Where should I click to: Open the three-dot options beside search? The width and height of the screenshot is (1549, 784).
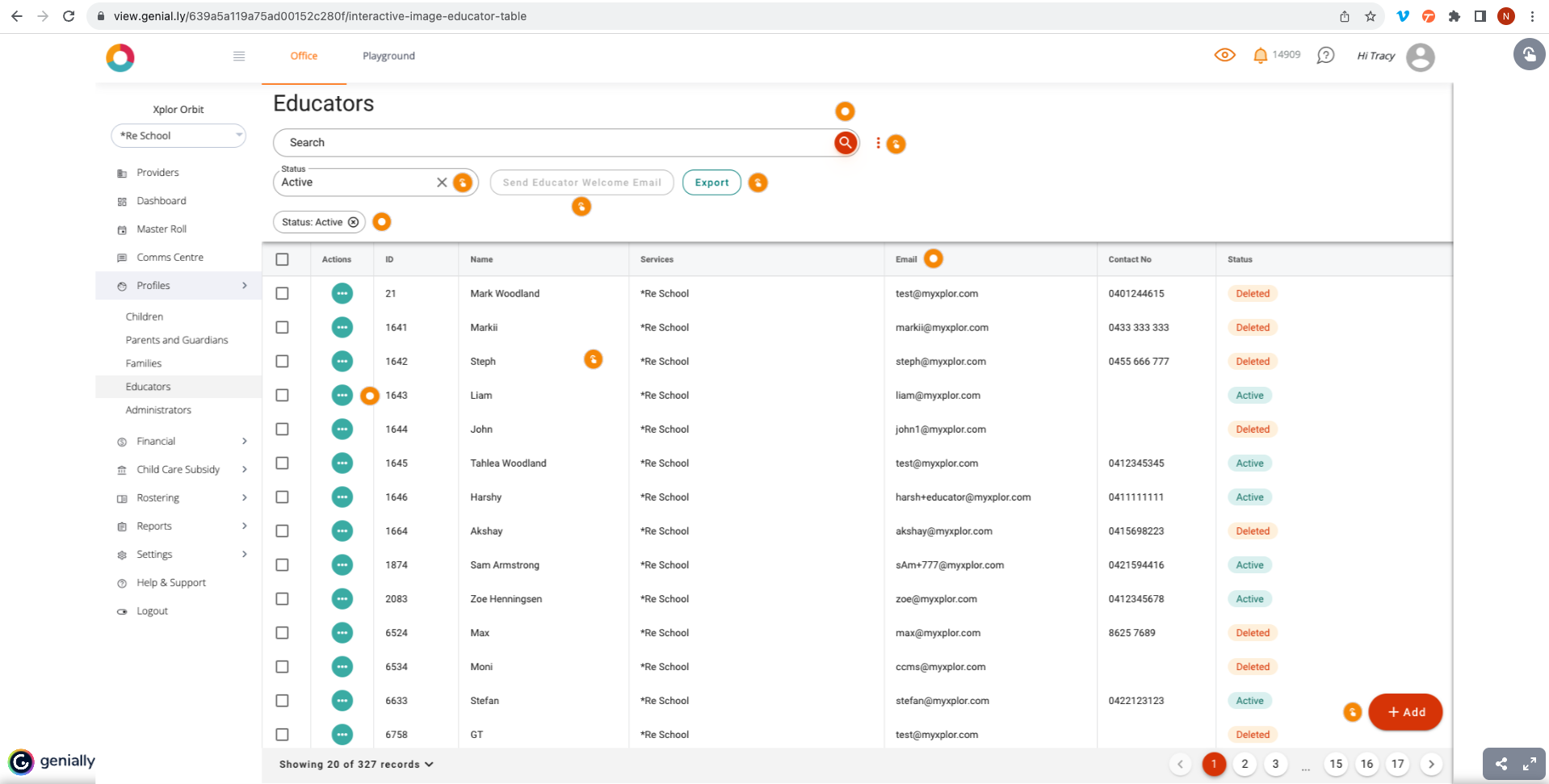click(878, 143)
